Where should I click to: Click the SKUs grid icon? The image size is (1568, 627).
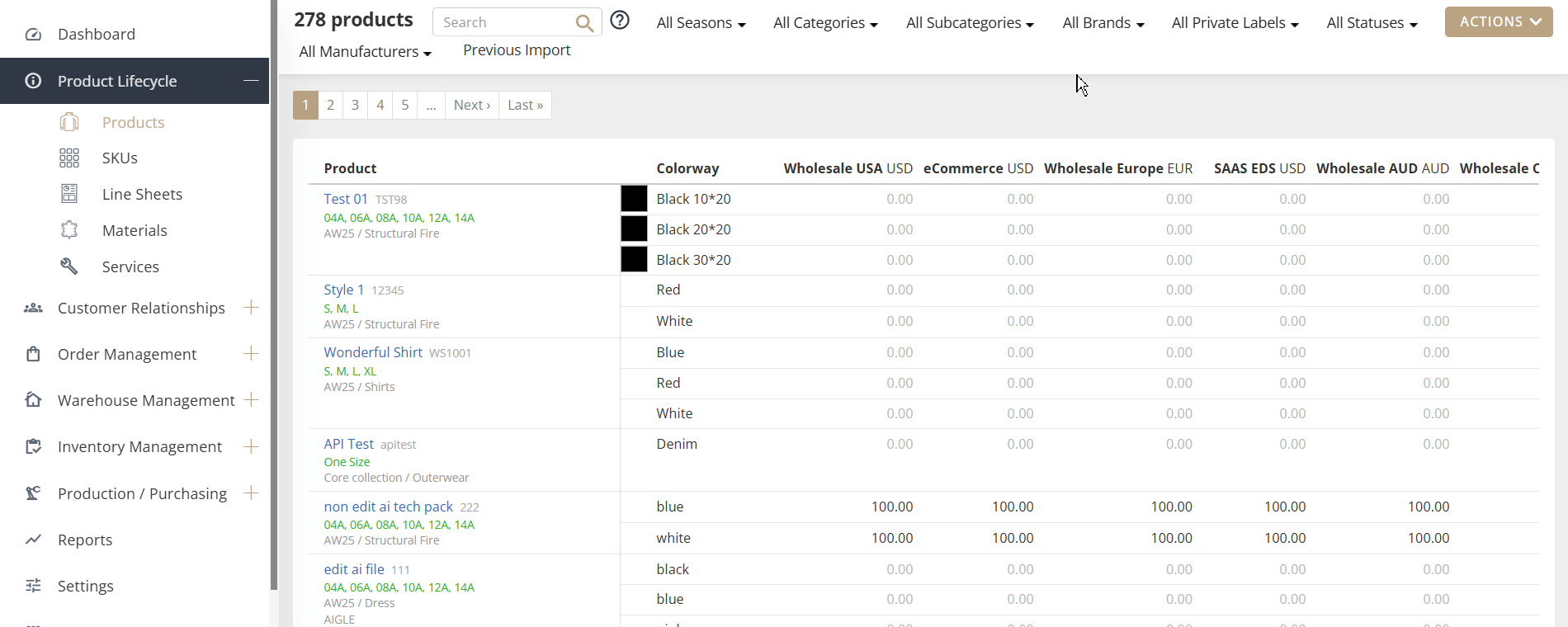click(69, 158)
